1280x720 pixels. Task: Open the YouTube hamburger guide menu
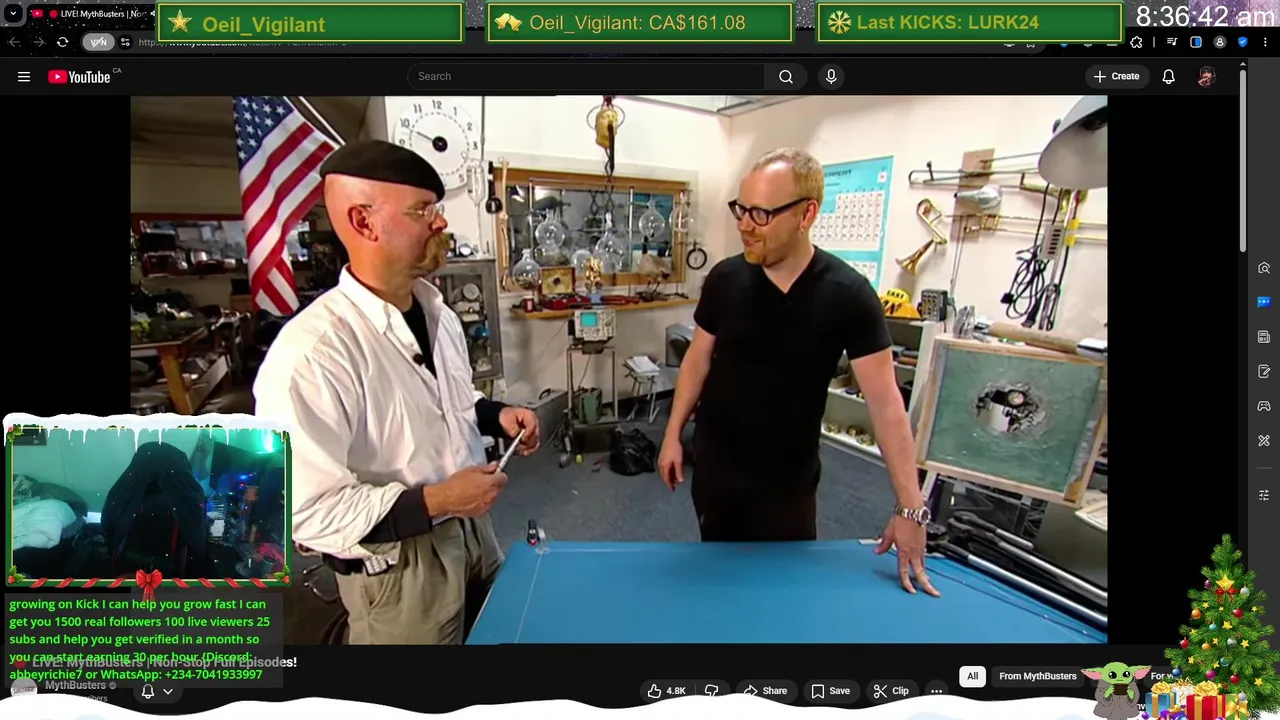click(x=24, y=76)
